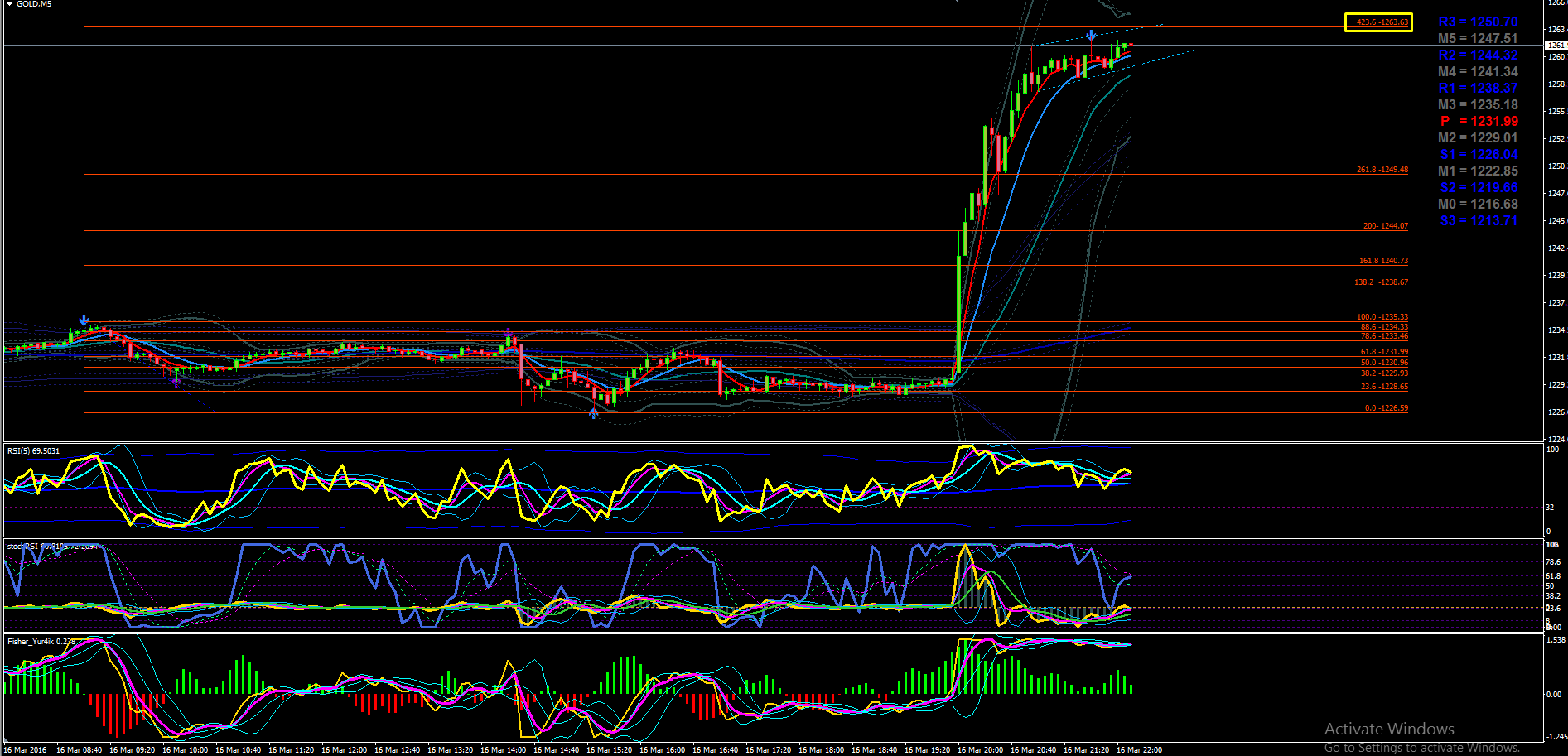Image resolution: width=1568 pixels, height=756 pixels.
Task: Click the 16 Mar 16:00 time axis label
Action: click(x=662, y=750)
